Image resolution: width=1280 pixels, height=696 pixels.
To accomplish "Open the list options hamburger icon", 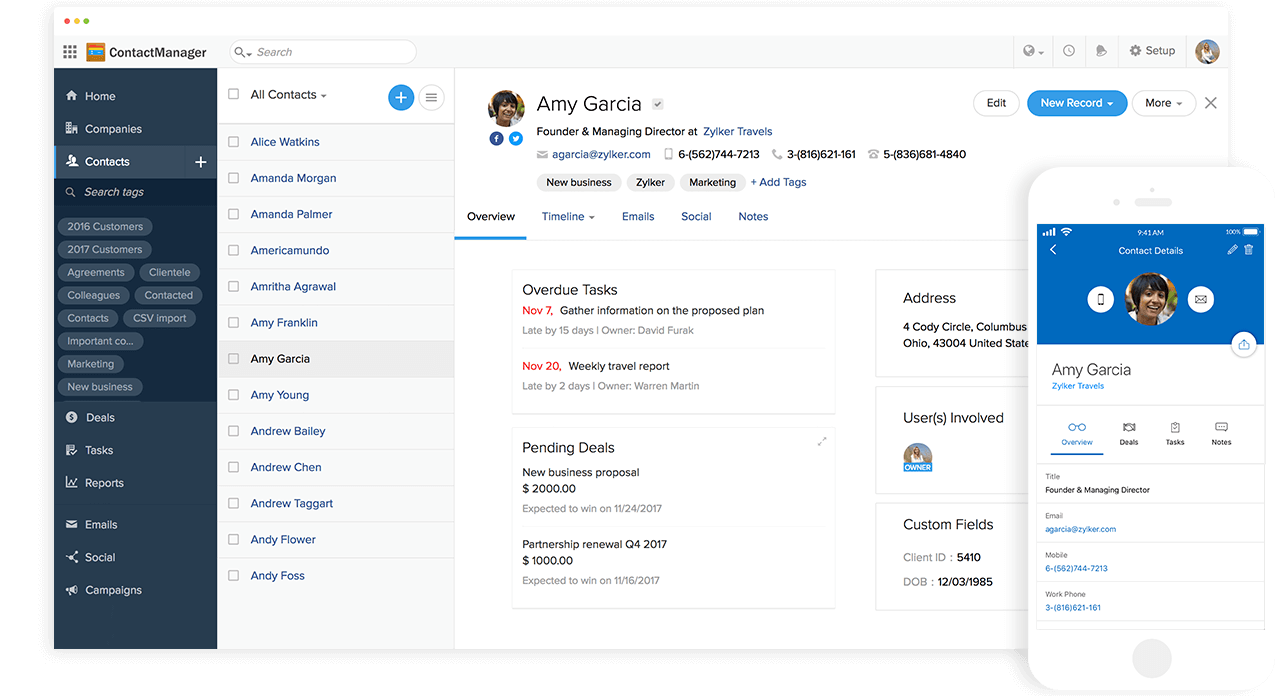I will (431, 97).
